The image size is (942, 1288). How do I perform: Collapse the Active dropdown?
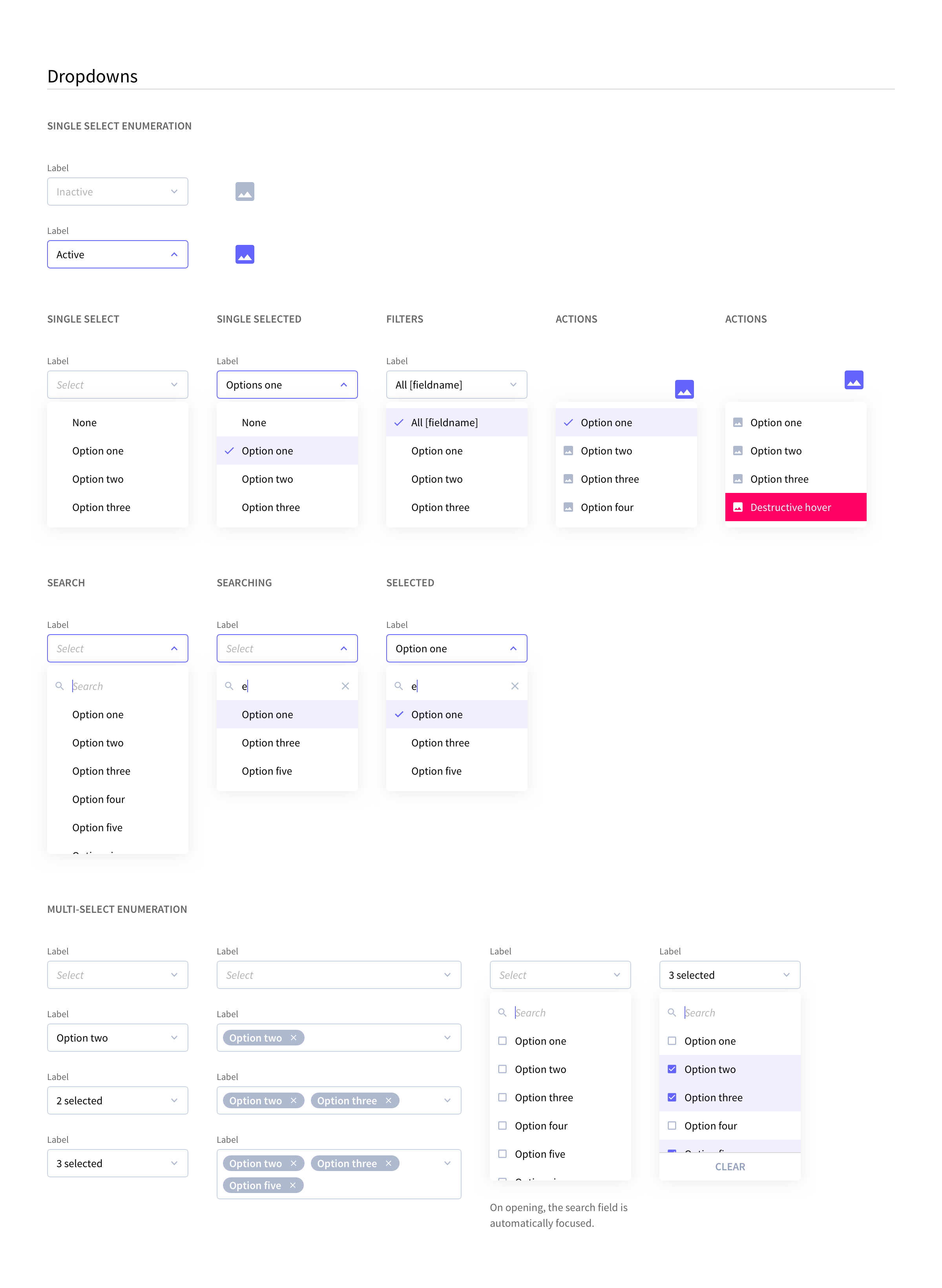coord(117,254)
